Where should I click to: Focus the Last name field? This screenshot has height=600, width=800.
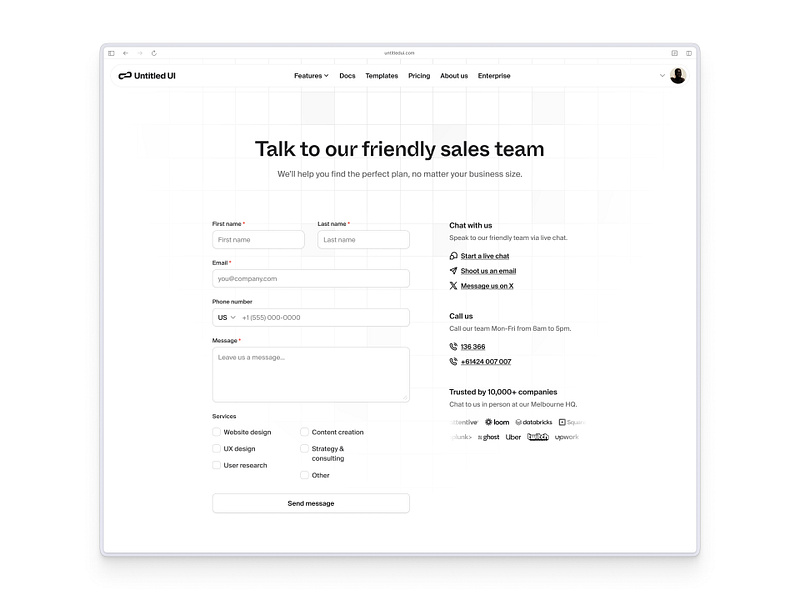363,240
